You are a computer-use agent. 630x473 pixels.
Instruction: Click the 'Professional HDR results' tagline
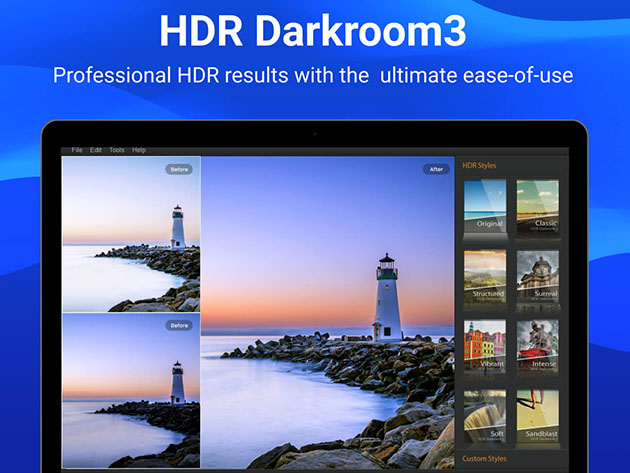(x=313, y=75)
